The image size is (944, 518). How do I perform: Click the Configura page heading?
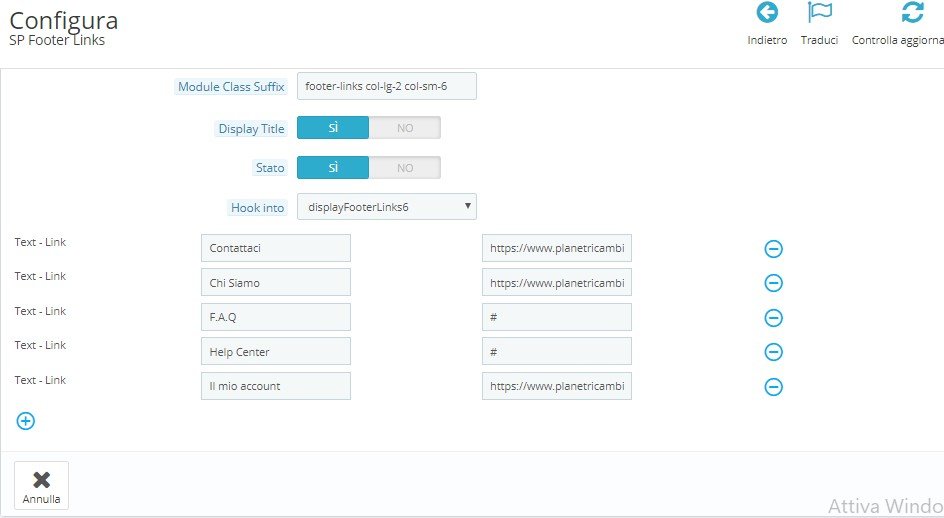coord(64,21)
